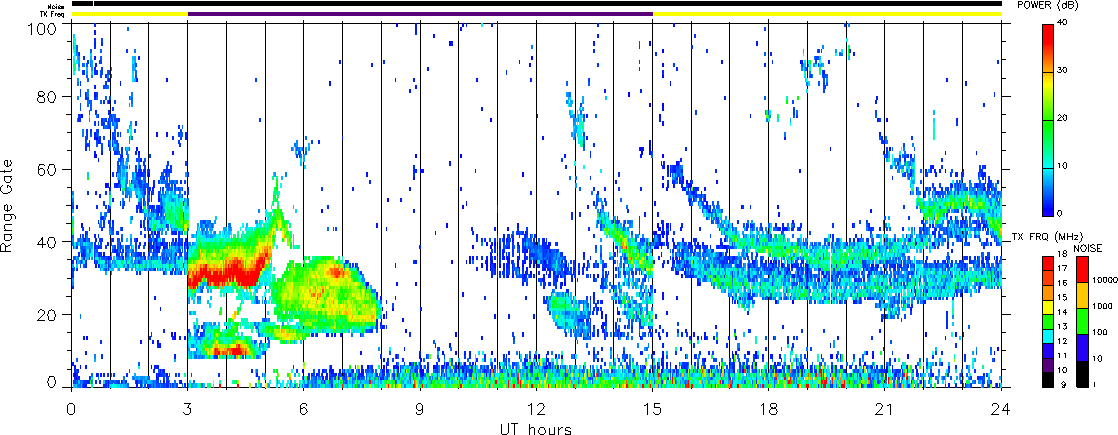
Task: Select the black 9–10 MHz swatch in TX FRQ legend
Action: pyautogui.click(x=1047, y=379)
